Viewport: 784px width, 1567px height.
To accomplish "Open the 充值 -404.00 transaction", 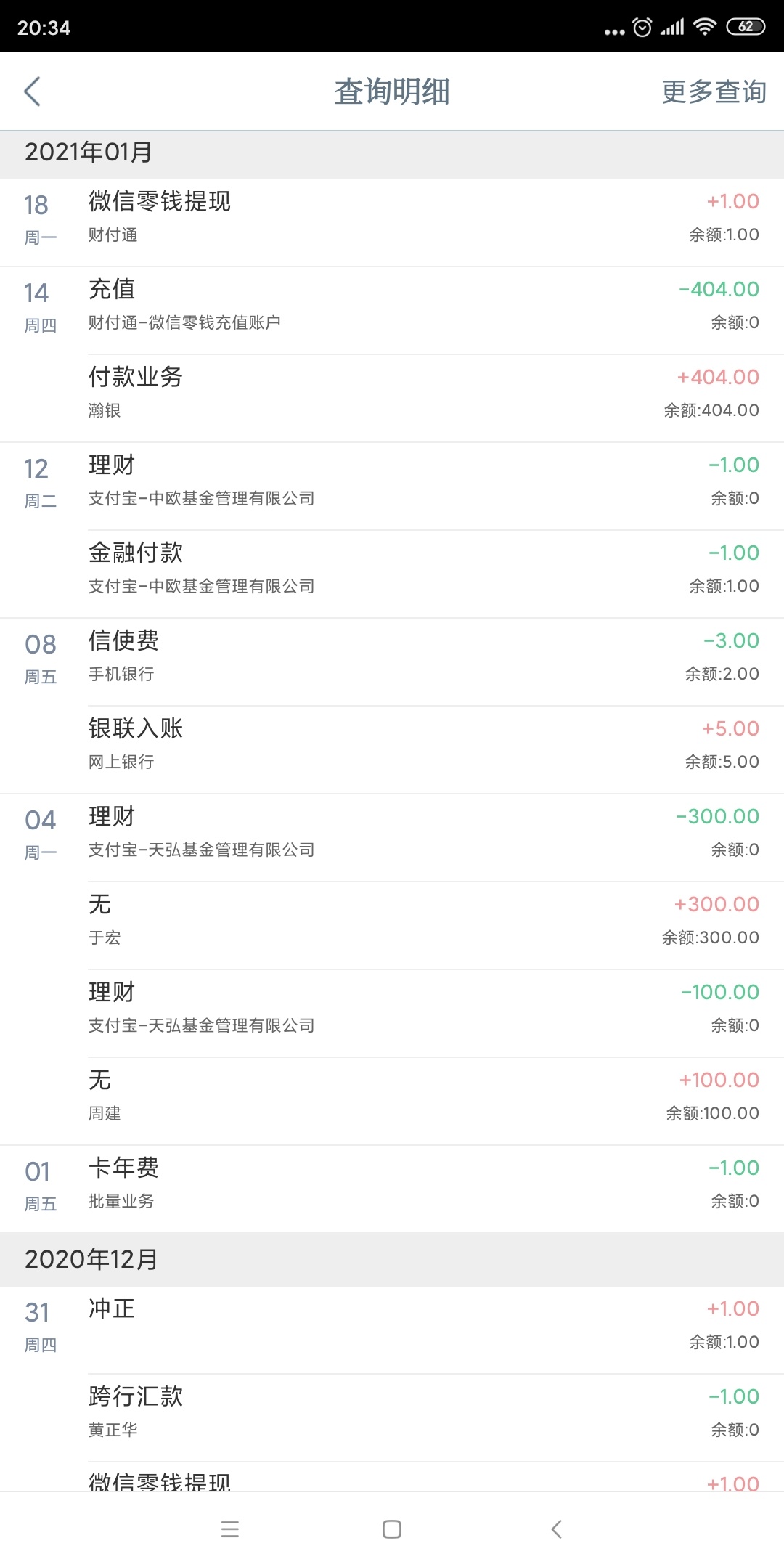I will click(392, 310).
